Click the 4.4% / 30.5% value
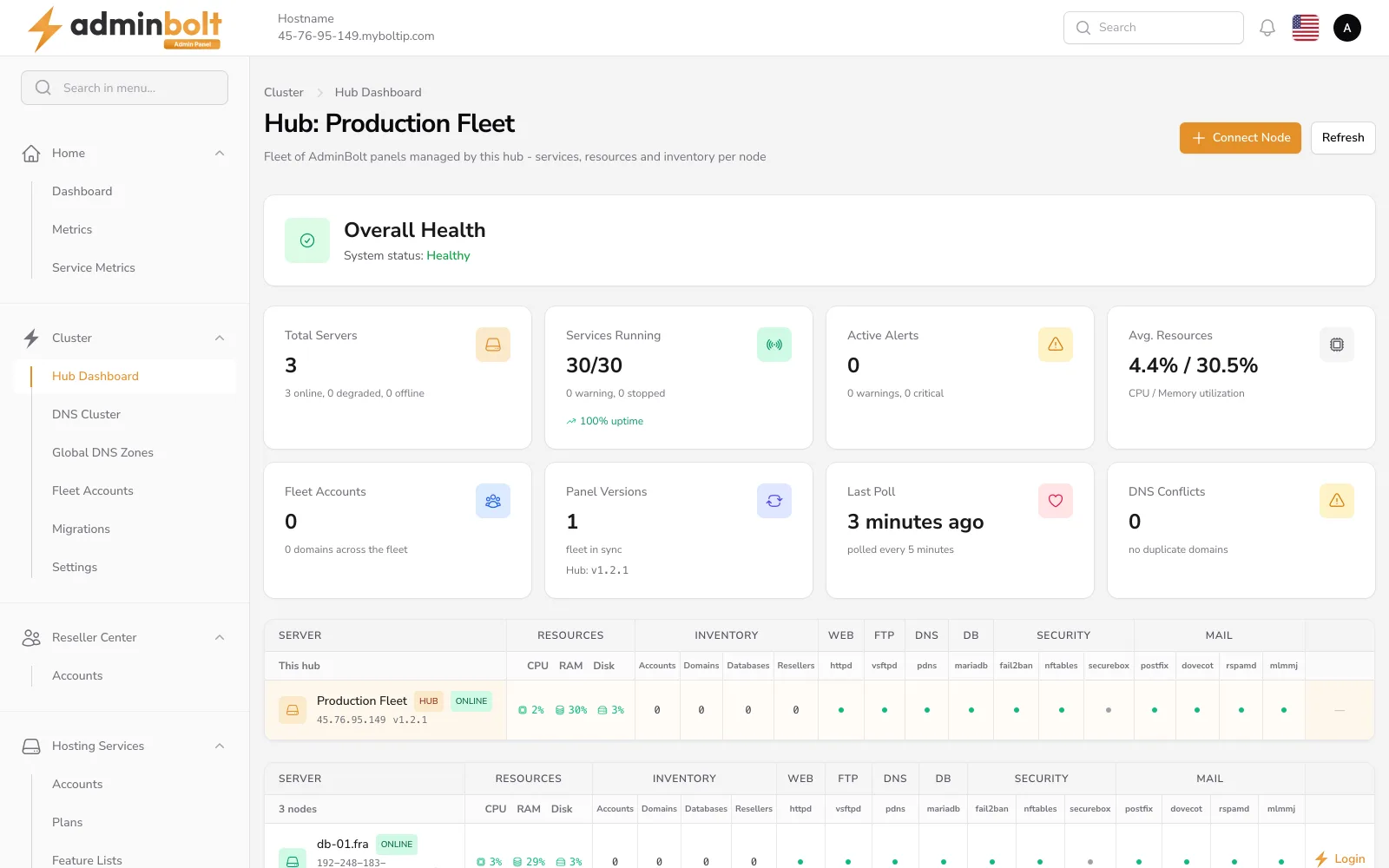This screenshot has height=868, width=1389. point(1193,365)
